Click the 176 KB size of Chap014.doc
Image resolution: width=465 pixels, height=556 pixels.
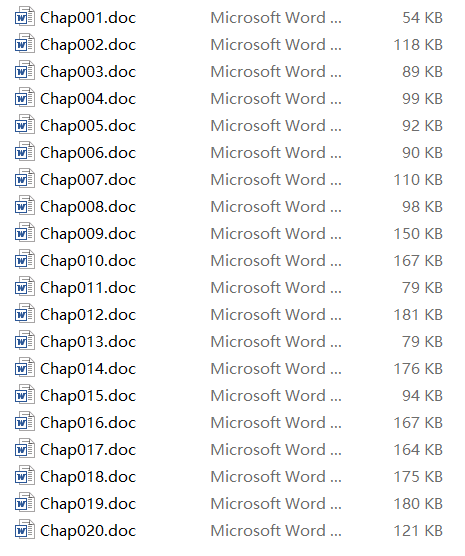point(418,369)
